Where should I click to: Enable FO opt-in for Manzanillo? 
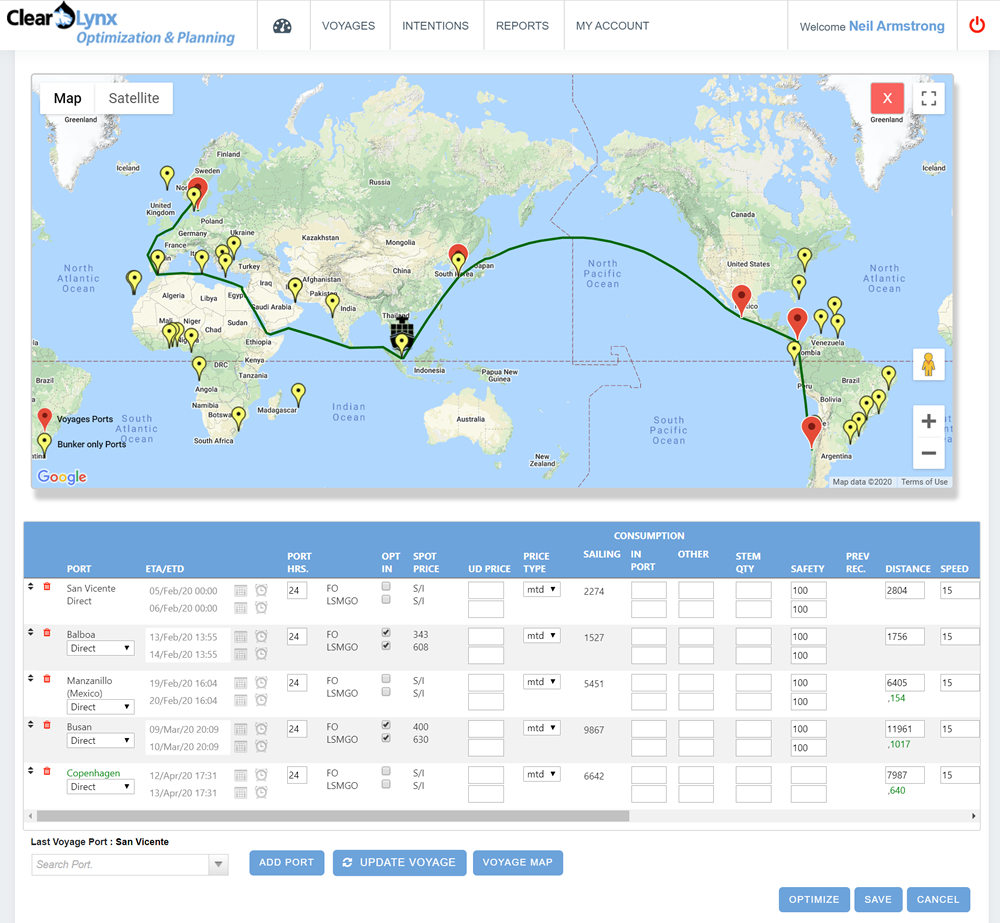[x=386, y=679]
